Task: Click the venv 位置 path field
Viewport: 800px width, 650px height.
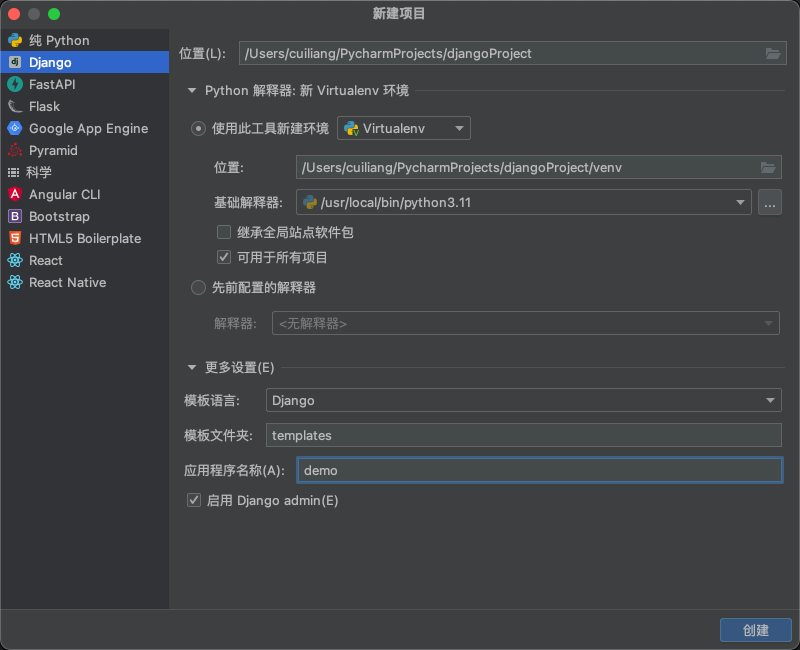Action: click(x=538, y=167)
